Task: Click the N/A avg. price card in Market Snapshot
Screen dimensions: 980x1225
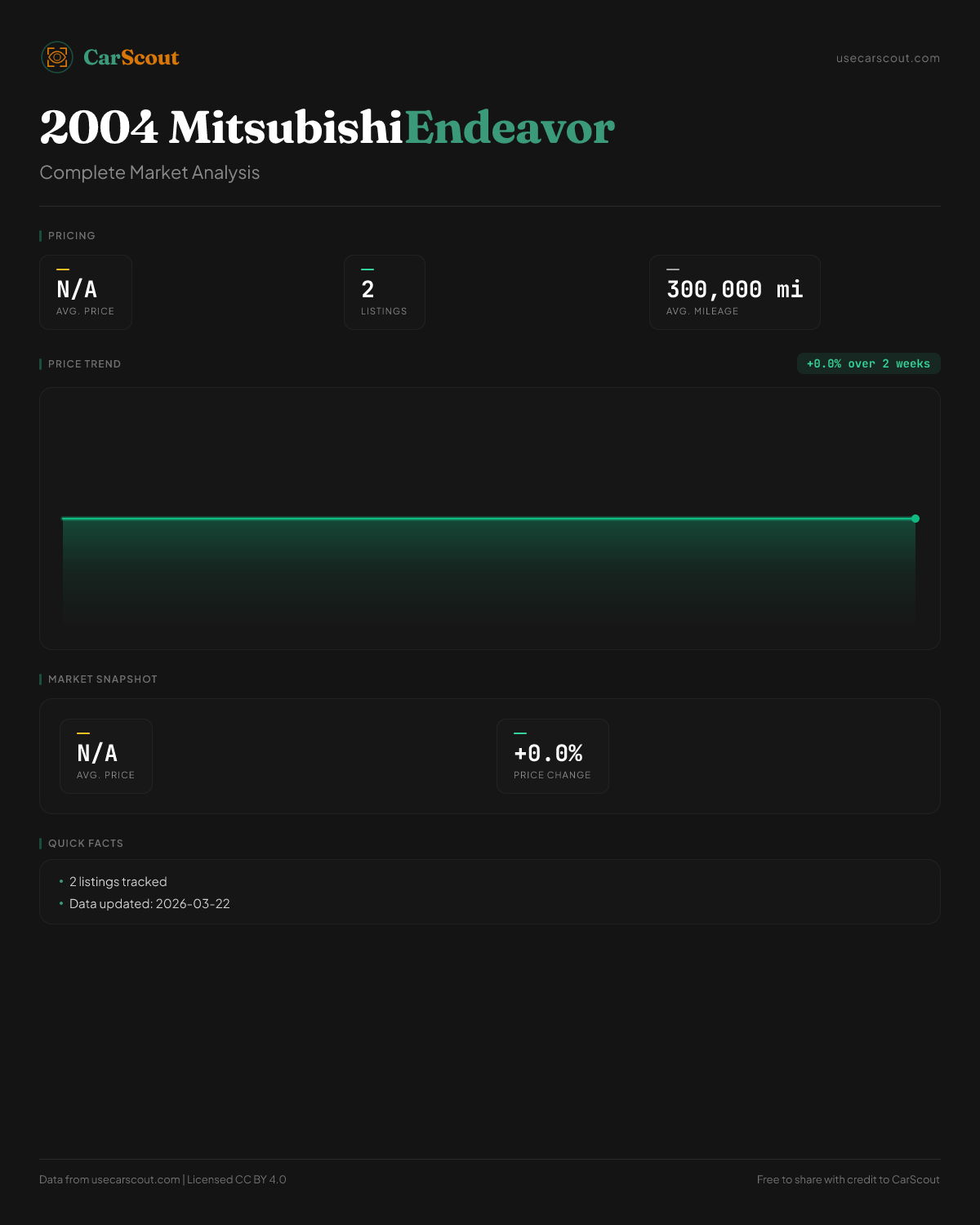Action: coord(106,756)
